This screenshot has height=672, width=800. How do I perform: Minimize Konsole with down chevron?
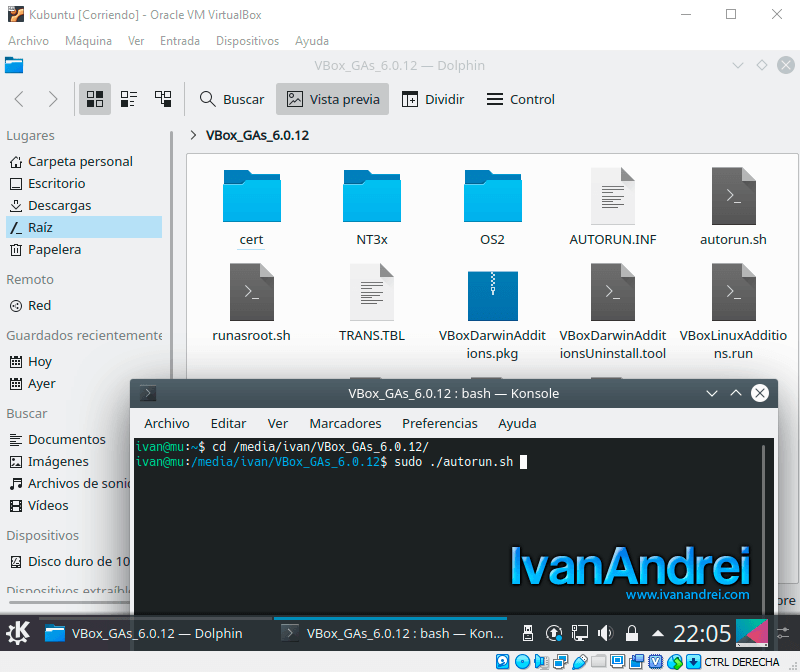(712, 393)
